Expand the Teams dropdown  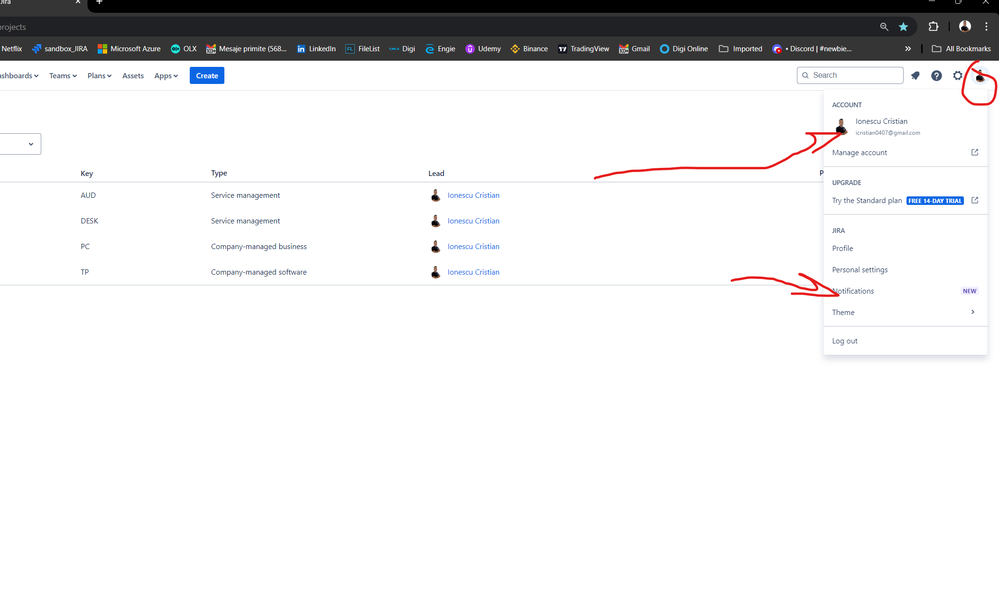click(62, 76)
